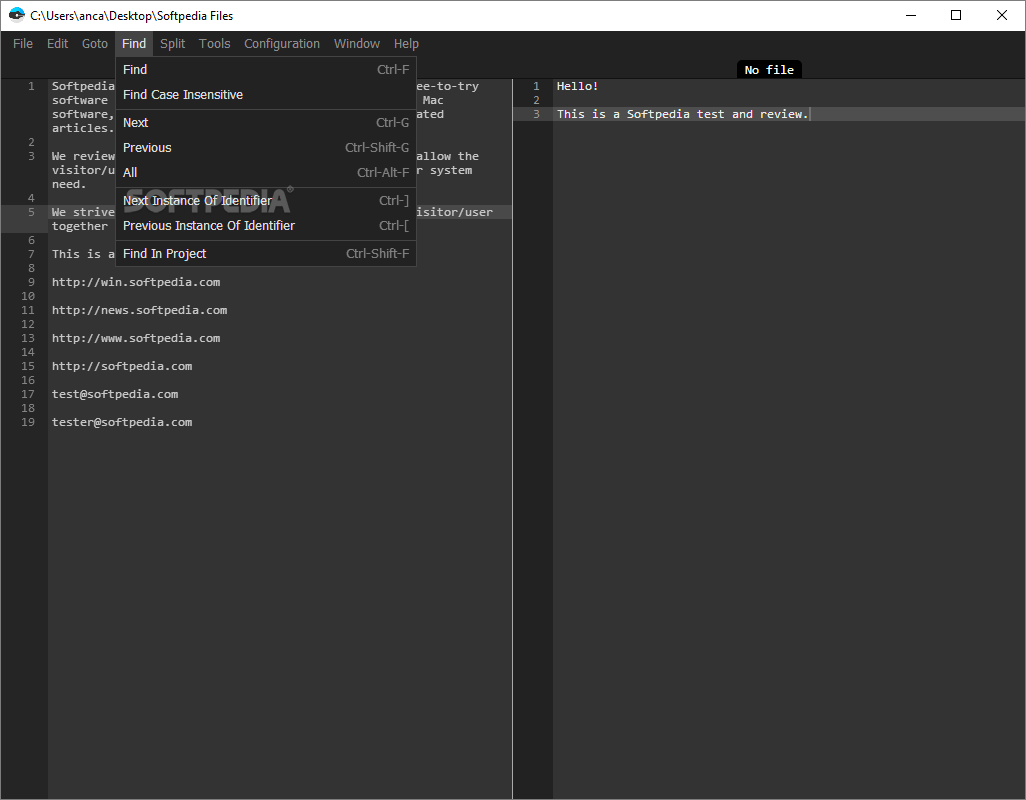The height and width of the screenshot is (800, 1026).
Task: Open the Split menu
Action: (x=173, y=44)
